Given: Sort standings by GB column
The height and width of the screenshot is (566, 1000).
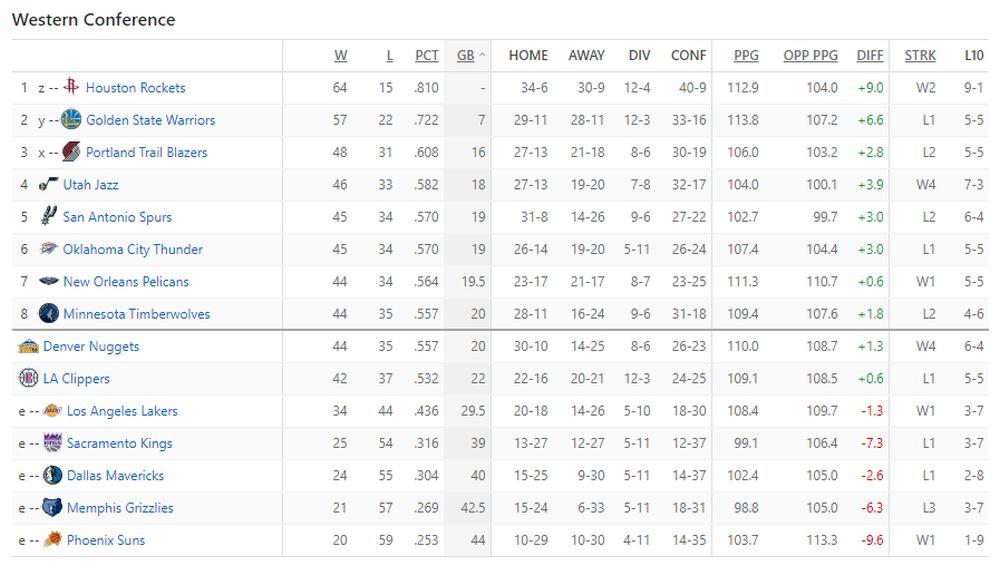Looking at the screenshot, I should point(466,56).
